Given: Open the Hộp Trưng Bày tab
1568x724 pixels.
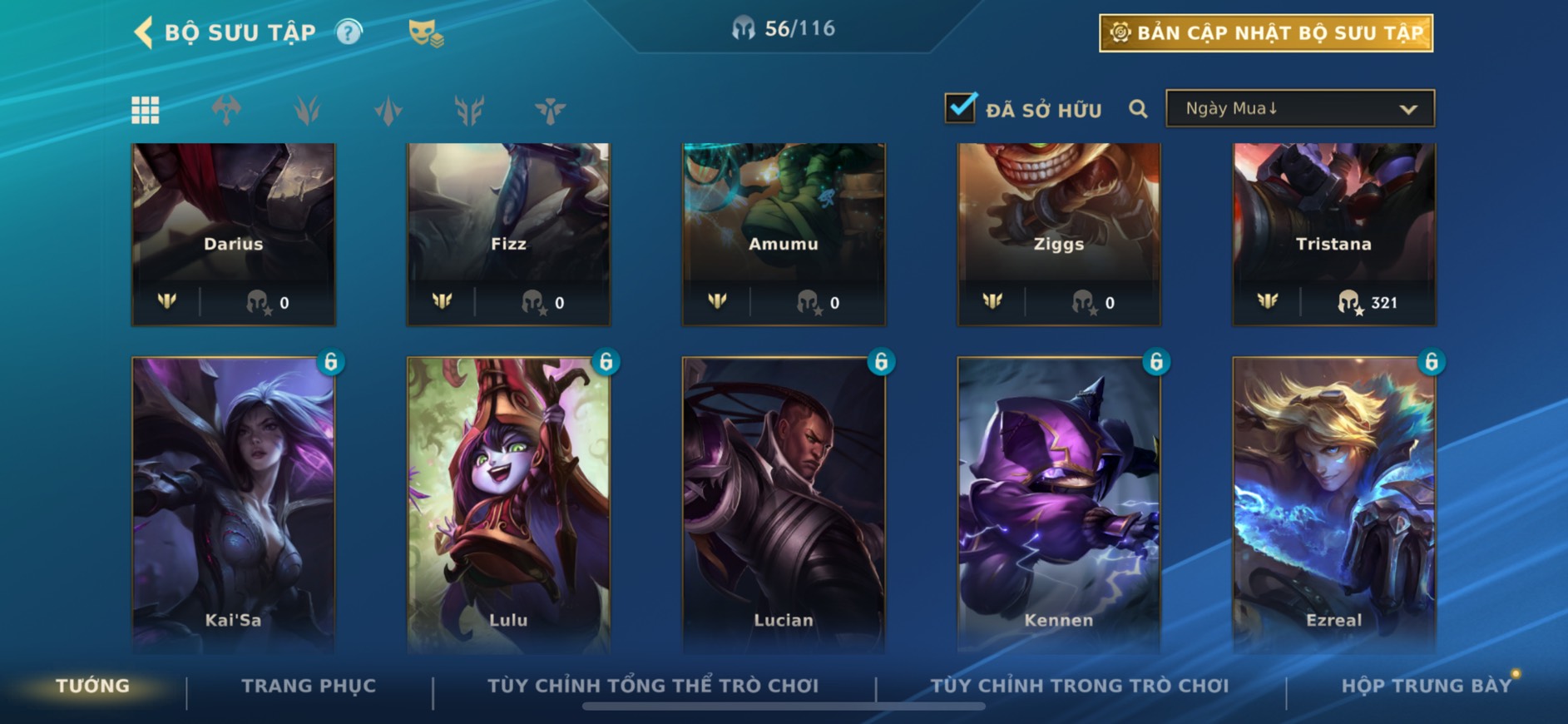Looking at the screenshot, I should click(1426, 686).
